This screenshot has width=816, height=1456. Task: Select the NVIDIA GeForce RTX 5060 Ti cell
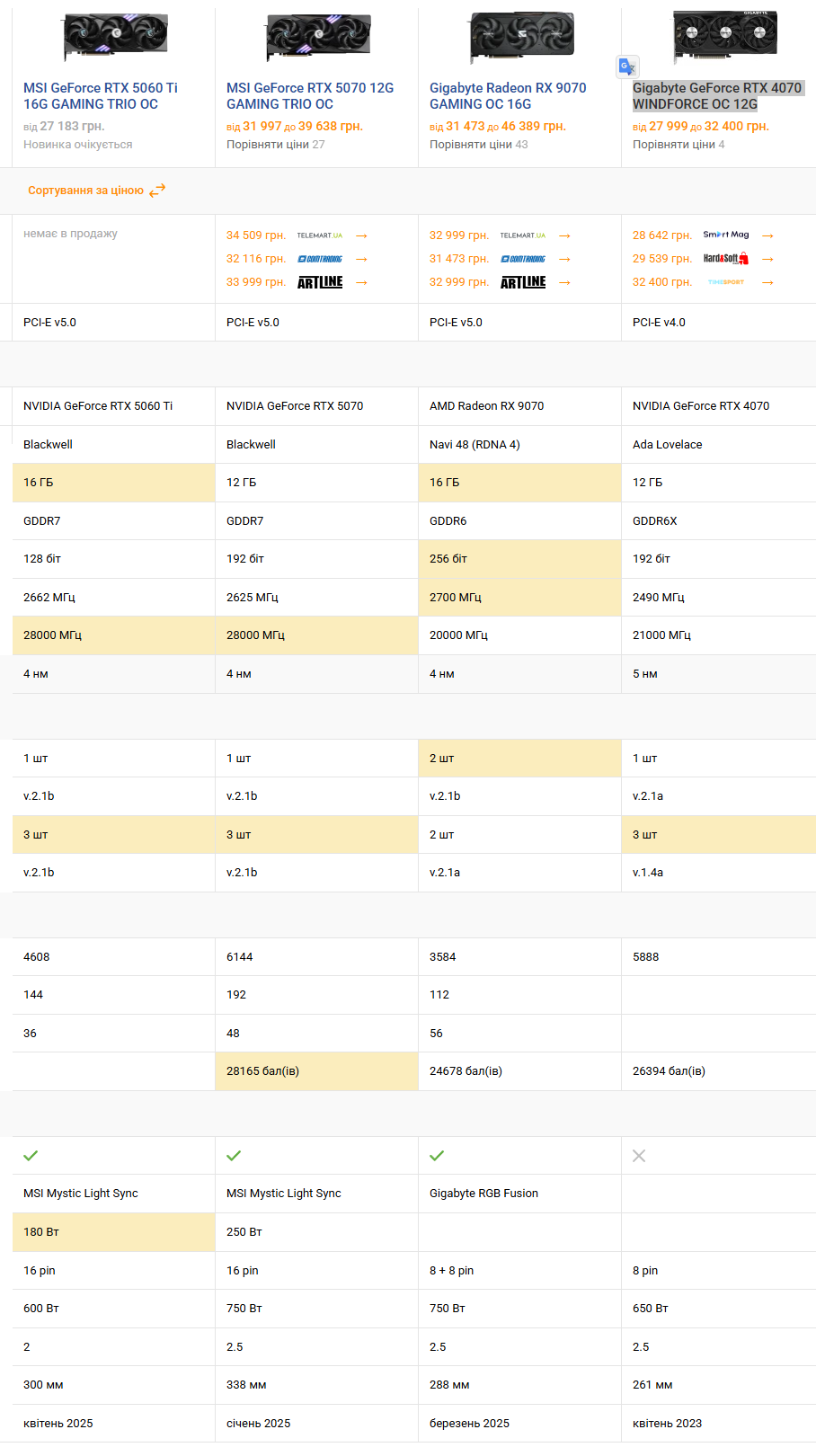(x=114, y=406)
